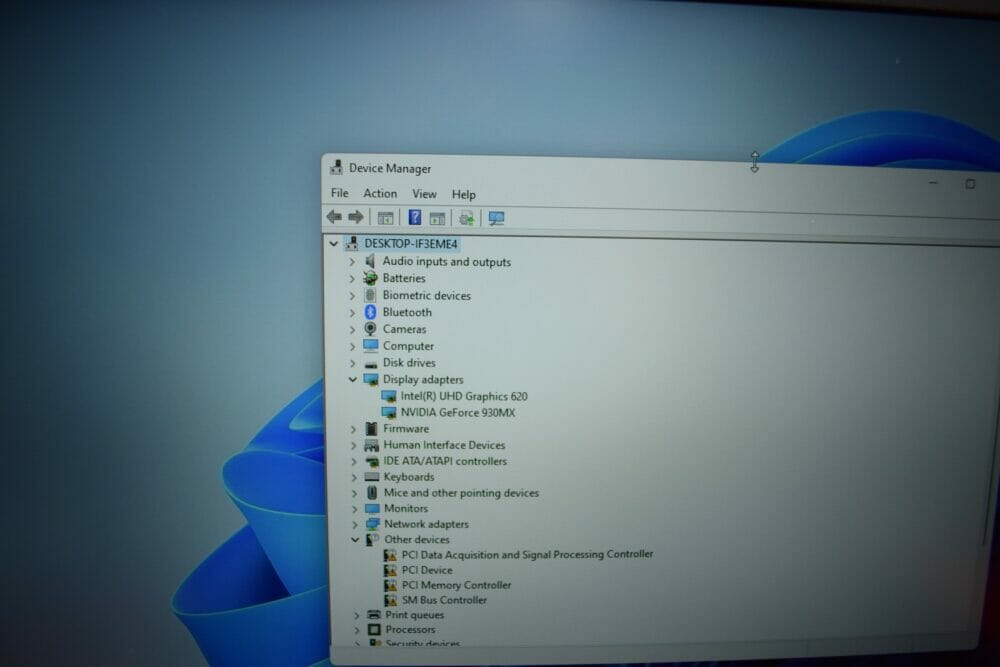Click the Device Manager title bar icon
This screenshot has width=1000, height=667.
(x=336, y=168)
